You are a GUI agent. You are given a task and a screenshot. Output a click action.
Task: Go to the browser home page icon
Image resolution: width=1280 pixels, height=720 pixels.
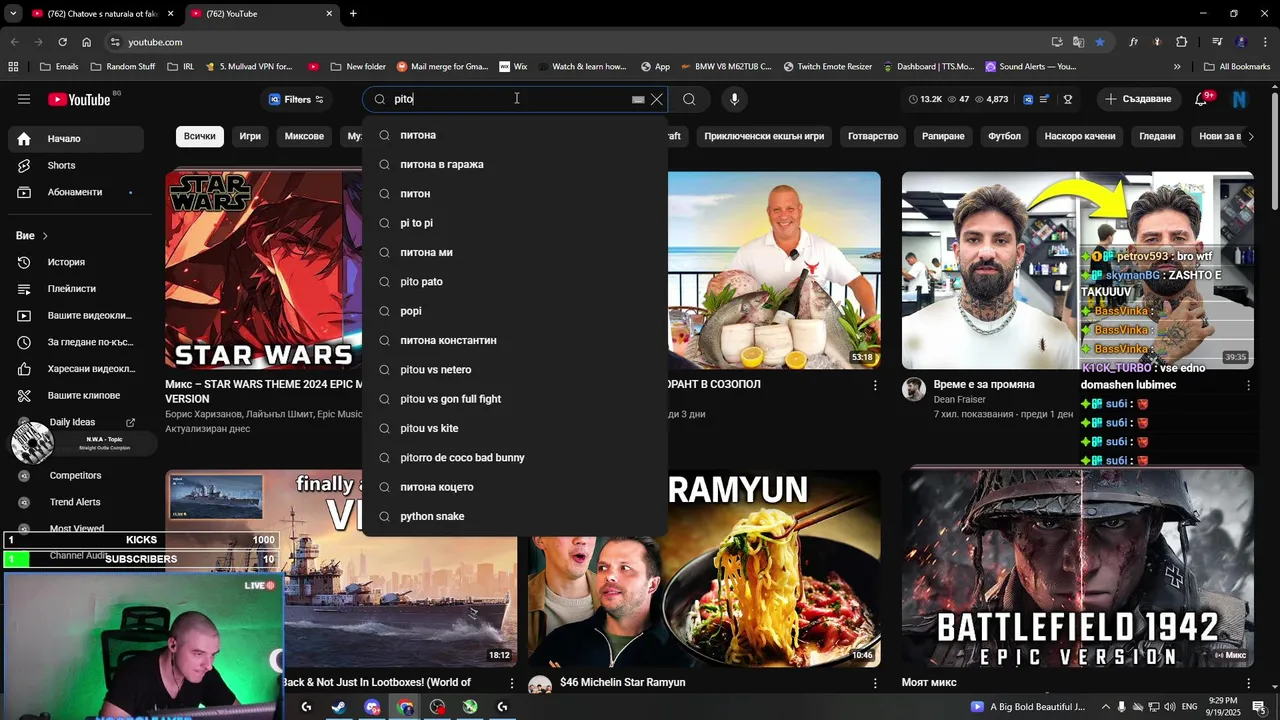point(87,42)
